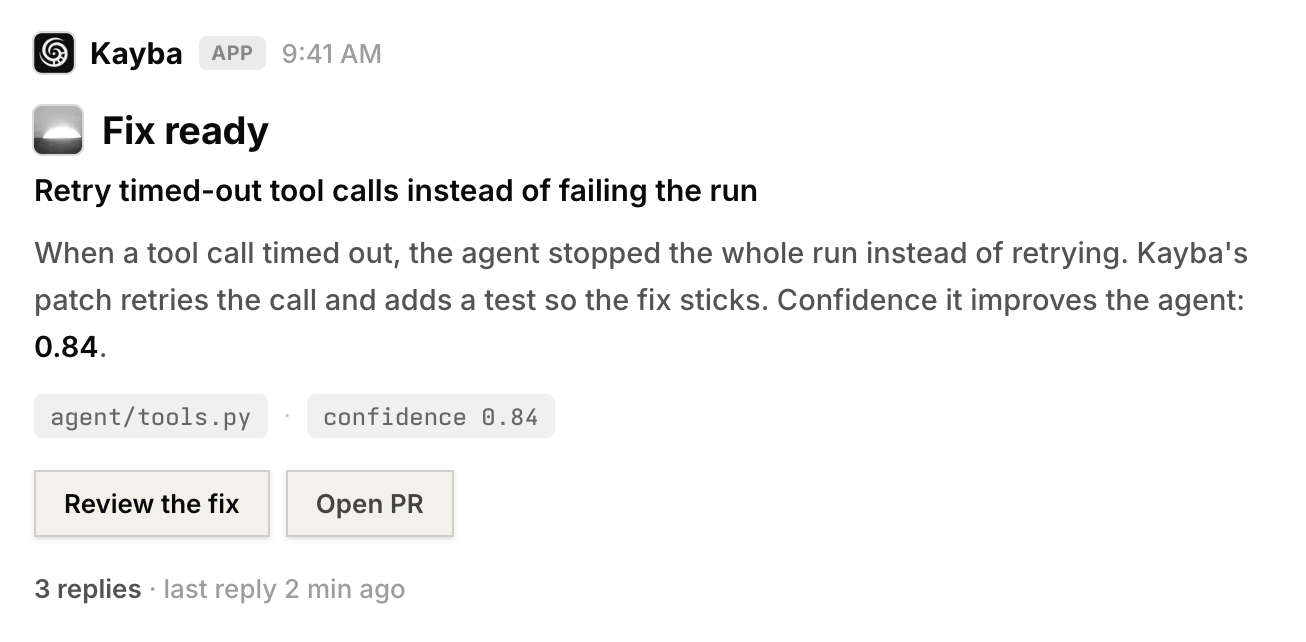Click the confidence 0.84 code chip

click(x=431, y=416)
